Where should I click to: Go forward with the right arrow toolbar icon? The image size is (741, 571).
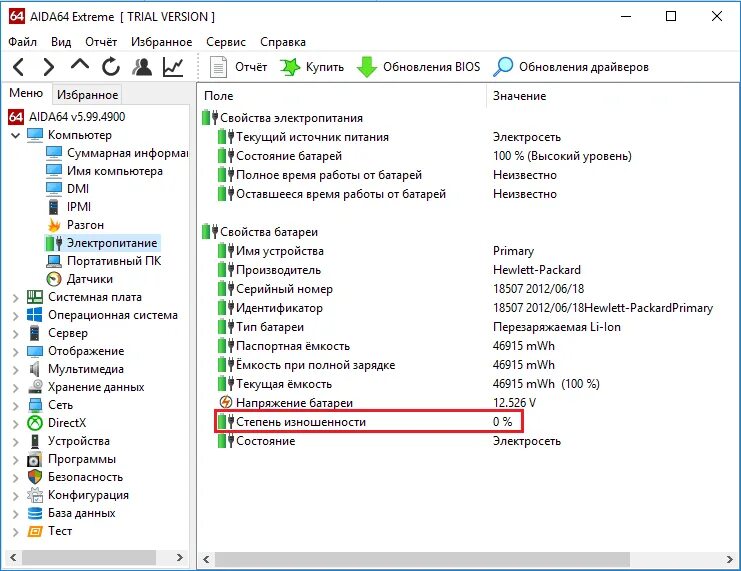pos(48,67)
